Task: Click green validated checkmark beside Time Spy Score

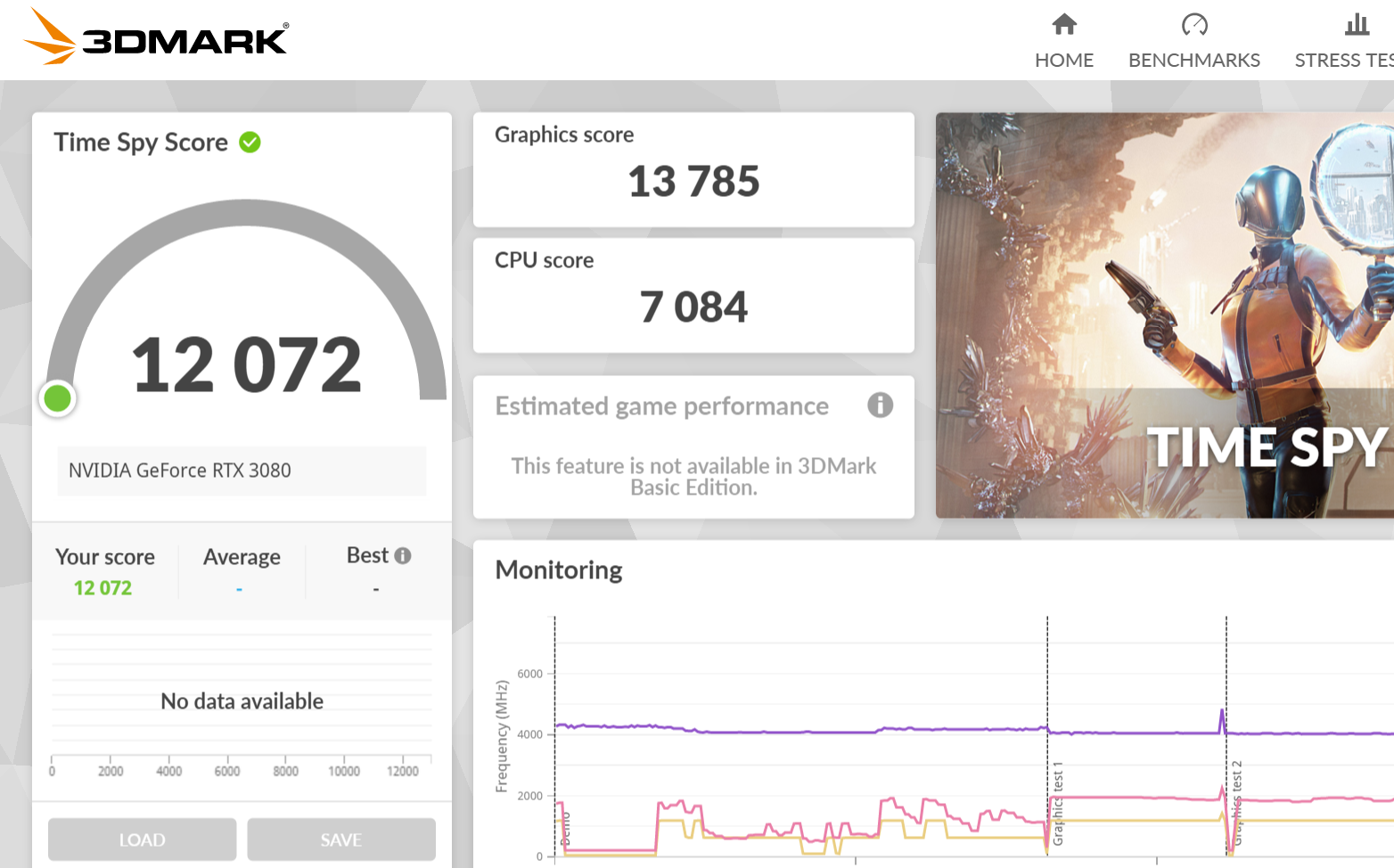Action: click(250, 143)
